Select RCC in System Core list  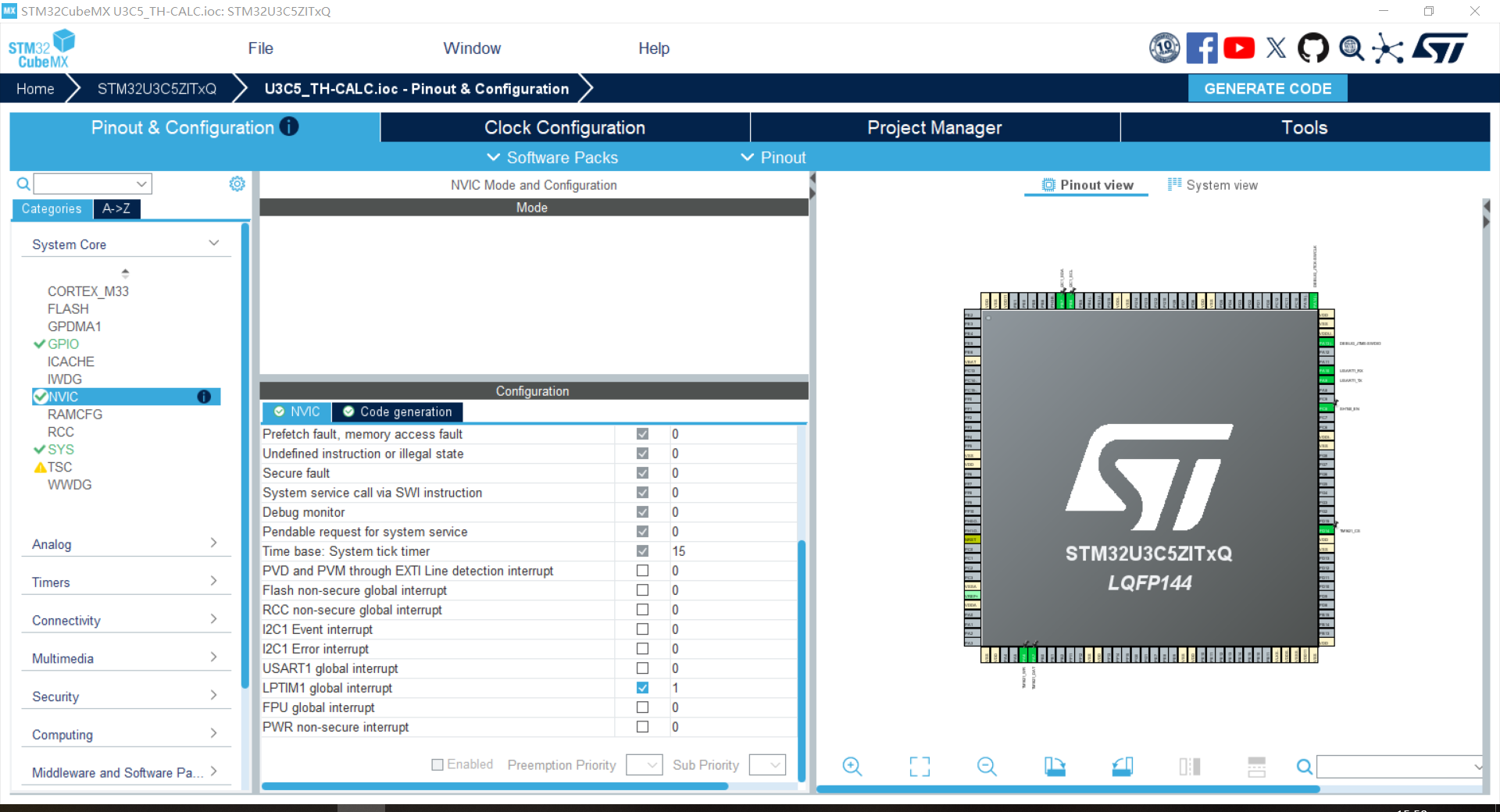pos(61,432)
